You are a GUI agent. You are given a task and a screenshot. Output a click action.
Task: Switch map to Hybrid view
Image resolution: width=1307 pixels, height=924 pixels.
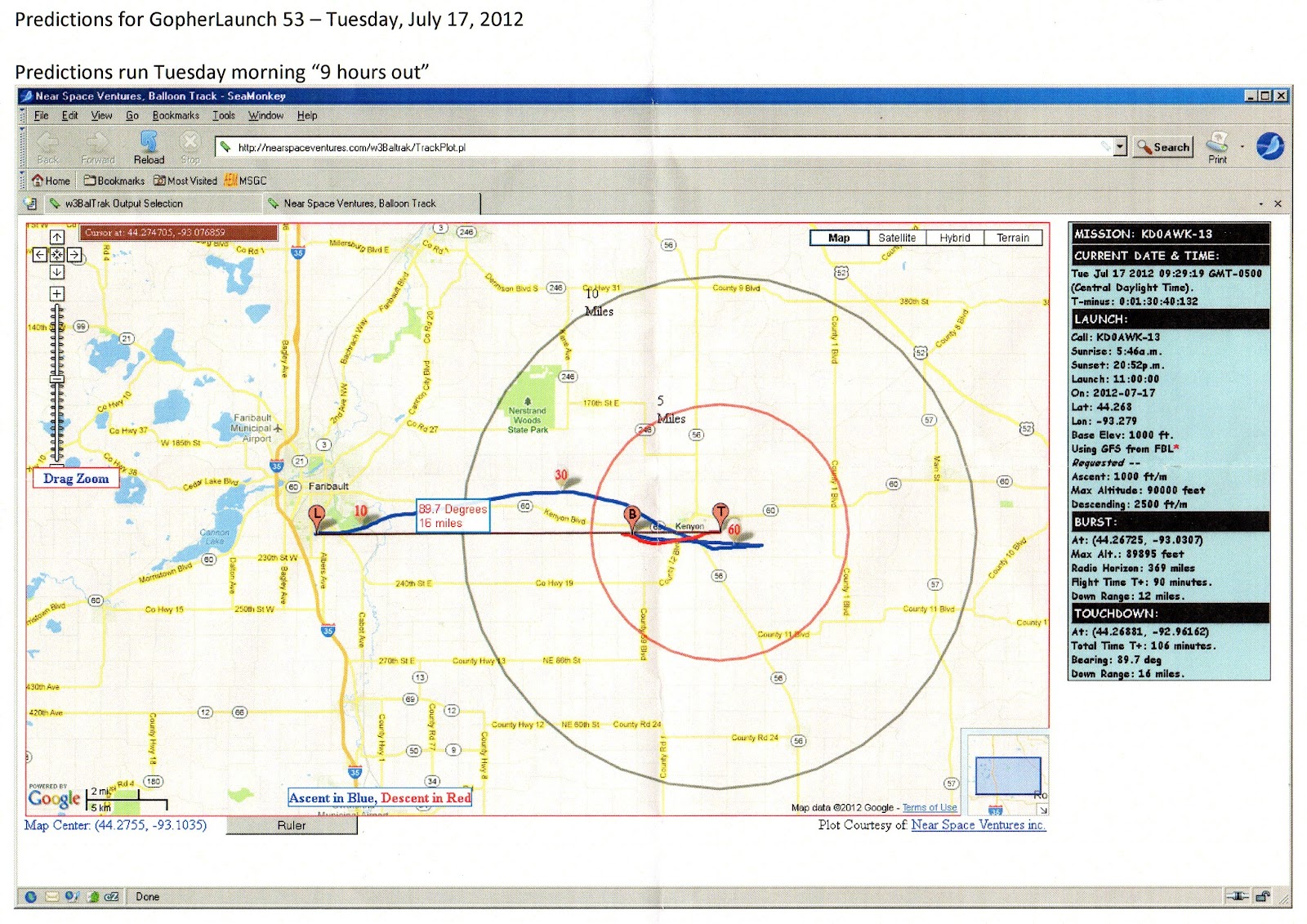point(955,238)
